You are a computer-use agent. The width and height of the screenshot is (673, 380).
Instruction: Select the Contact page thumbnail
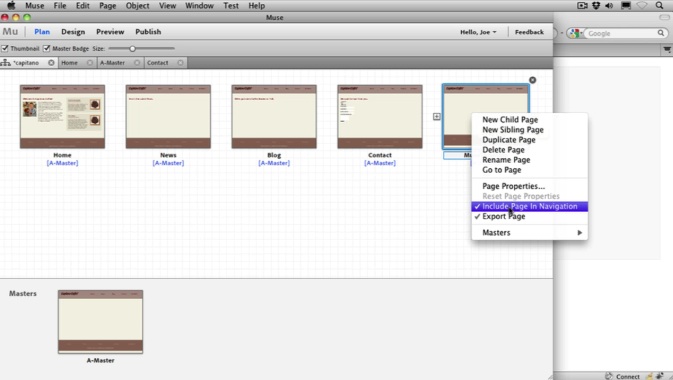tap(380, 116)
